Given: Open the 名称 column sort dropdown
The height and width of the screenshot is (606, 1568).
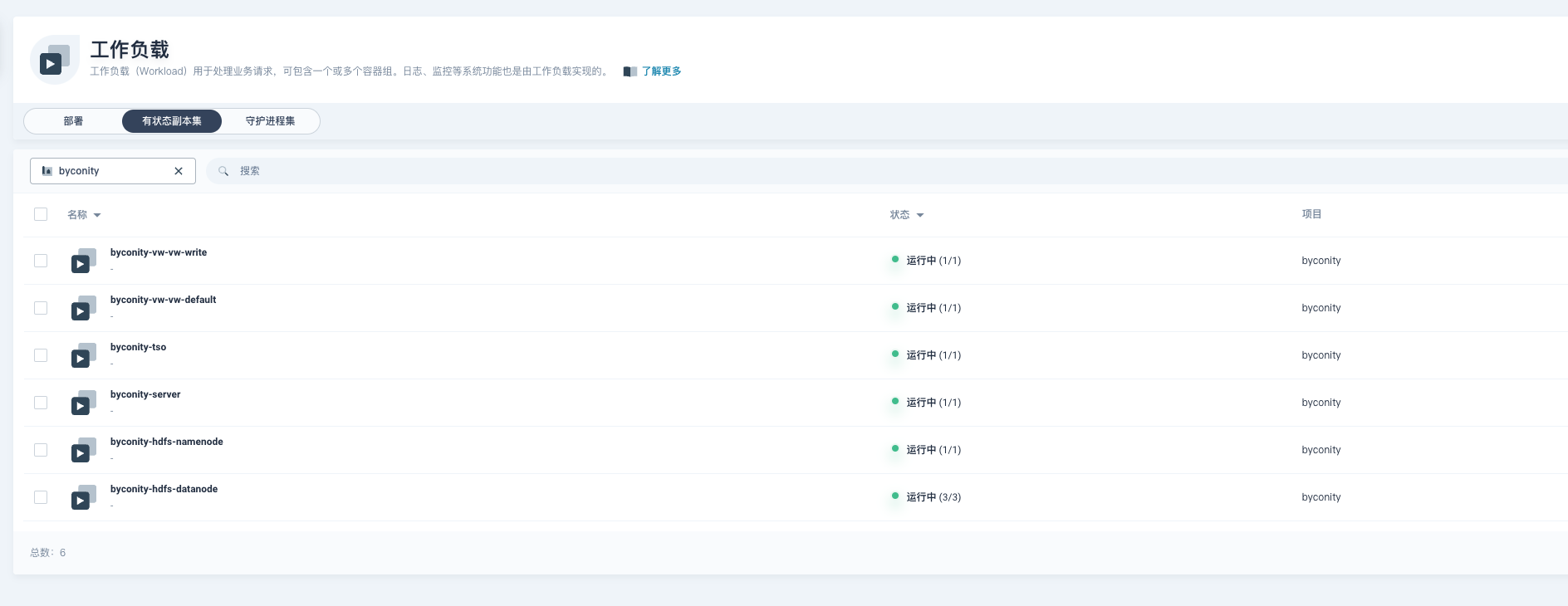Looking at the screenshot, I should point(84,215).
